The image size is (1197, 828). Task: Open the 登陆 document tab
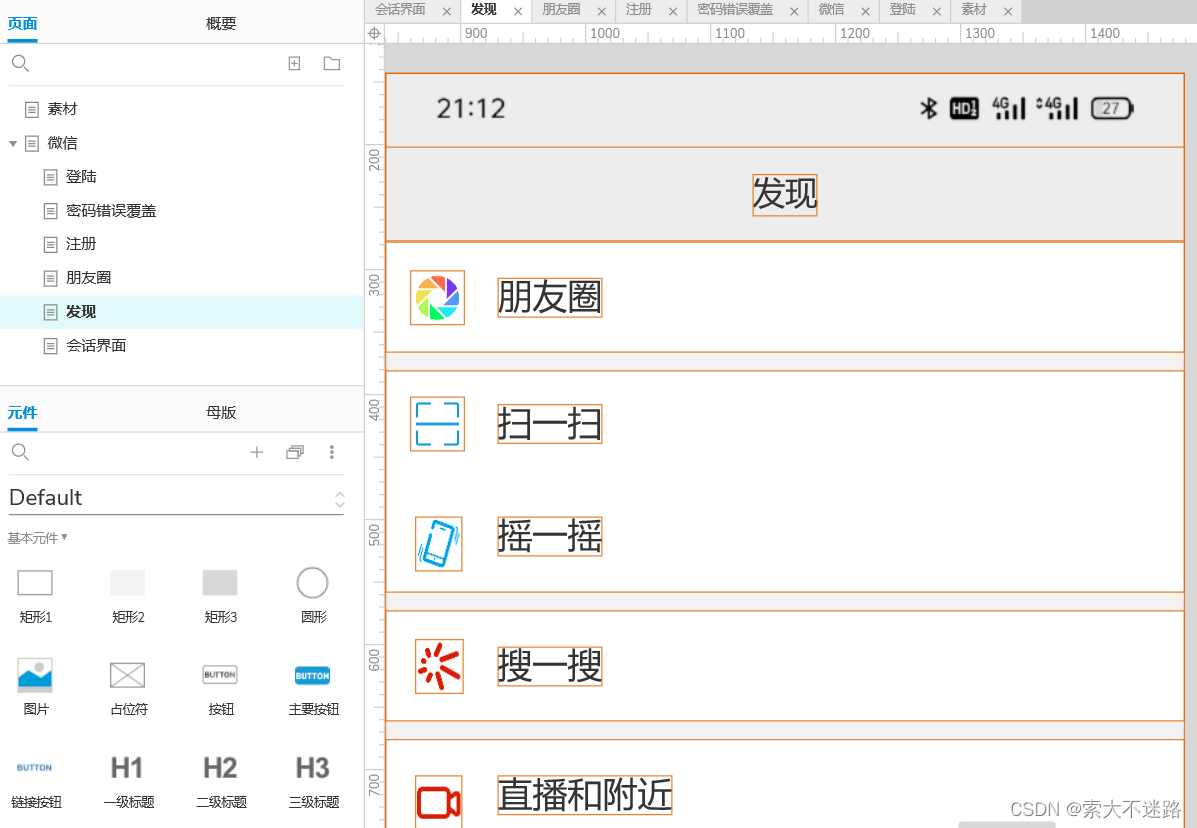pyautogui.click(x=902, y=10)
